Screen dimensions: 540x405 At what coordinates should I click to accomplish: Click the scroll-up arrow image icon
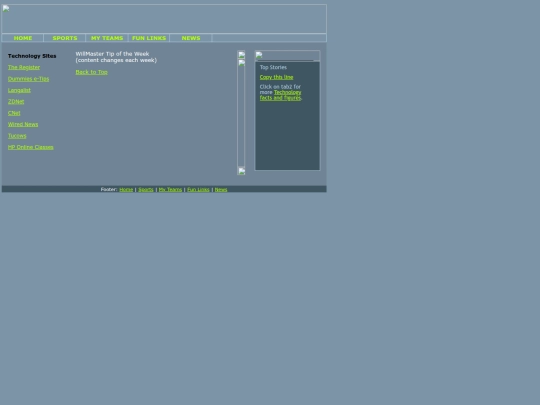coord(241,55)
